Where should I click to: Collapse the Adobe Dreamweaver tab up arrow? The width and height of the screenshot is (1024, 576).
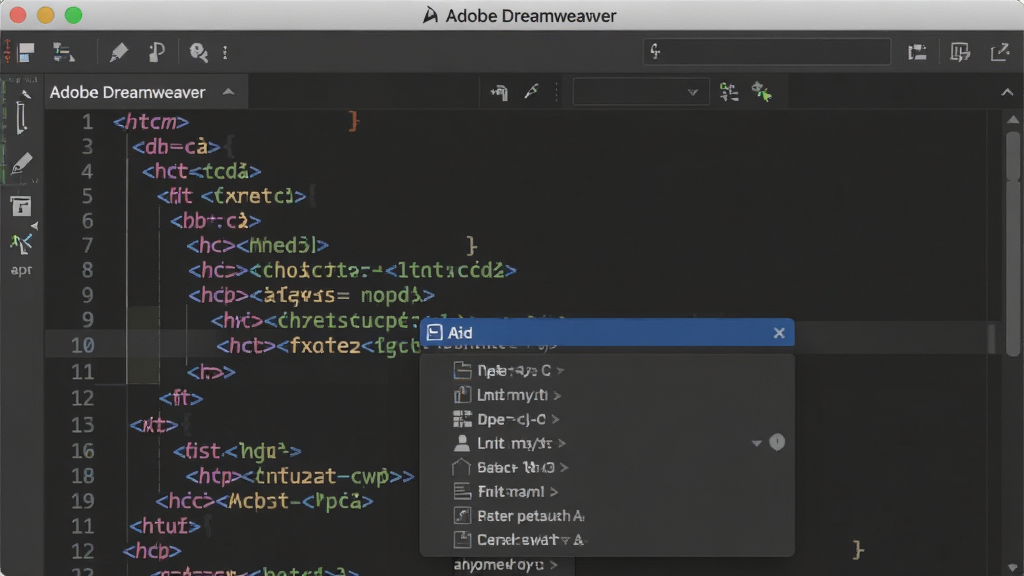pyautogui.click(x=229, y=92)
